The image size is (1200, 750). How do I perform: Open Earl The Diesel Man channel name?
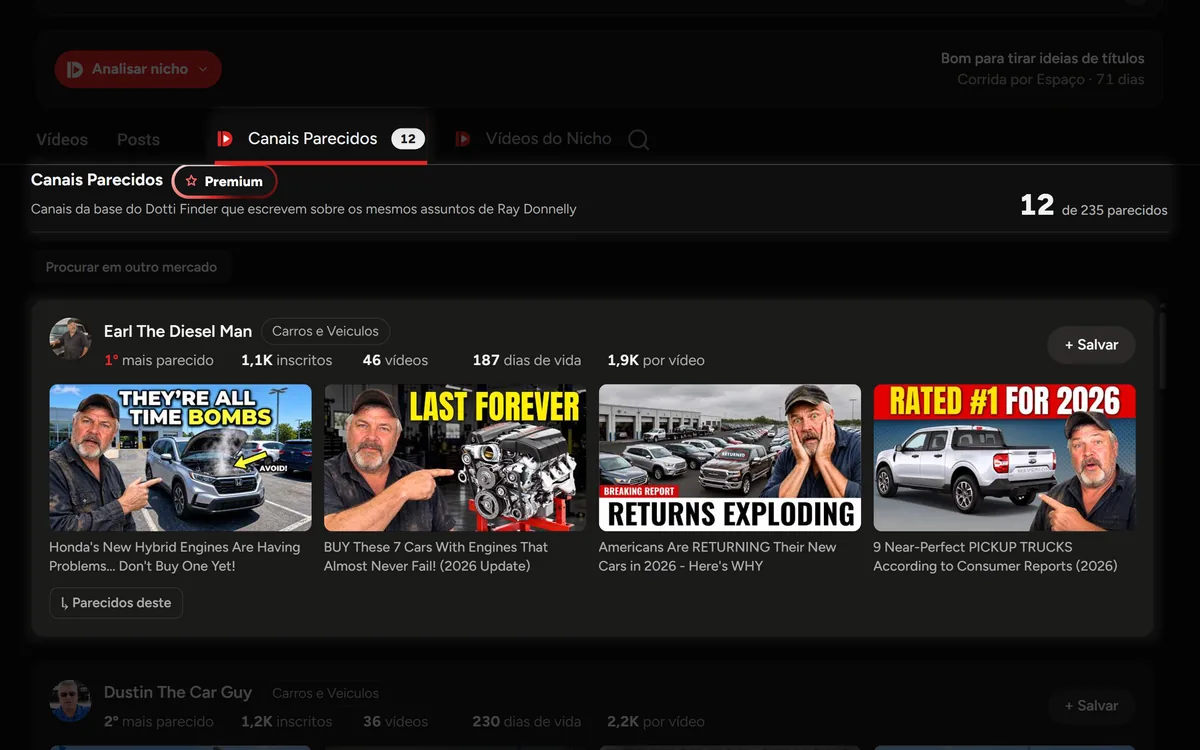click(x=178, y=331)
